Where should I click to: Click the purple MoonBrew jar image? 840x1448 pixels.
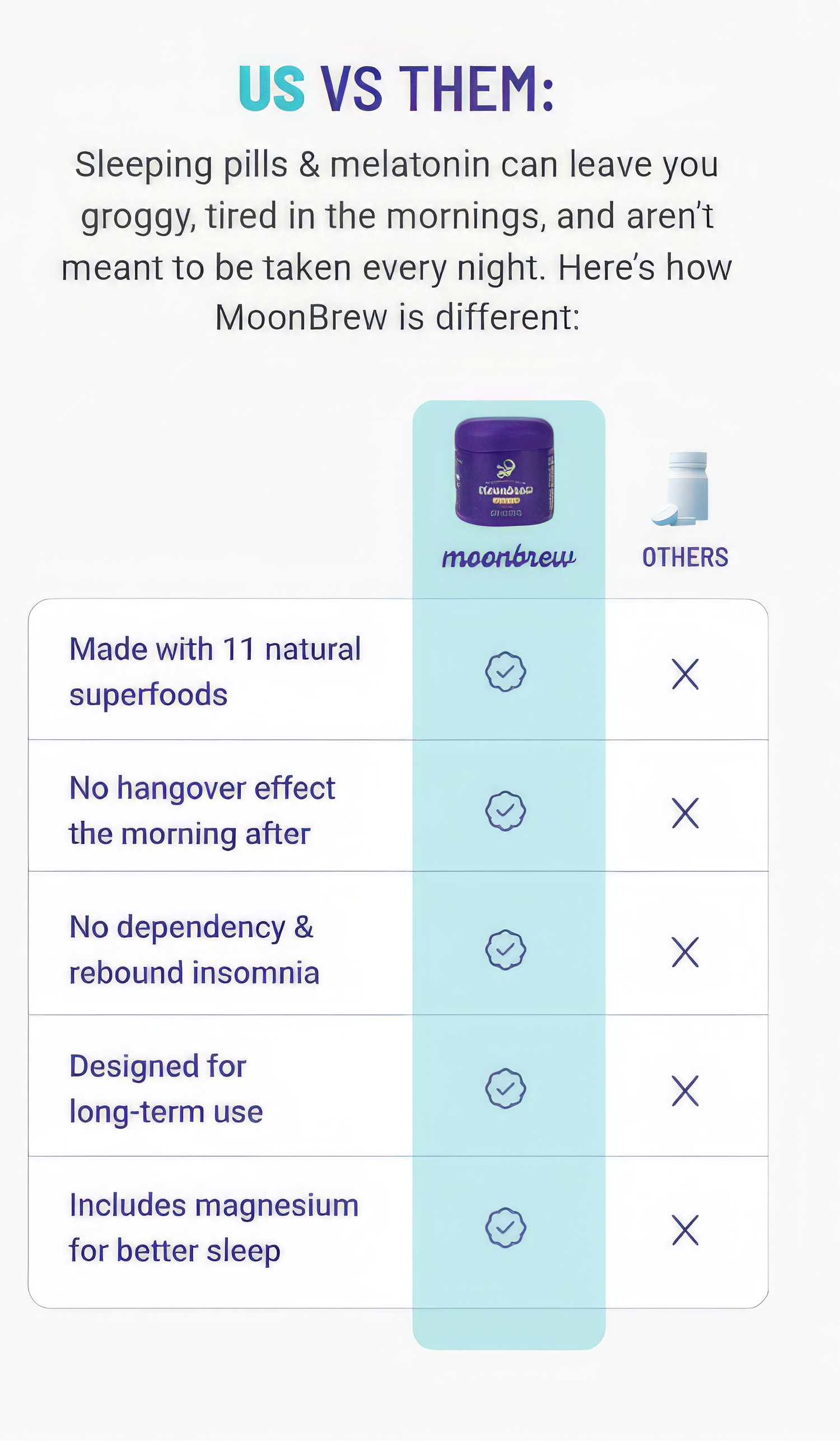pyautogui.click(x=504, y=472)
